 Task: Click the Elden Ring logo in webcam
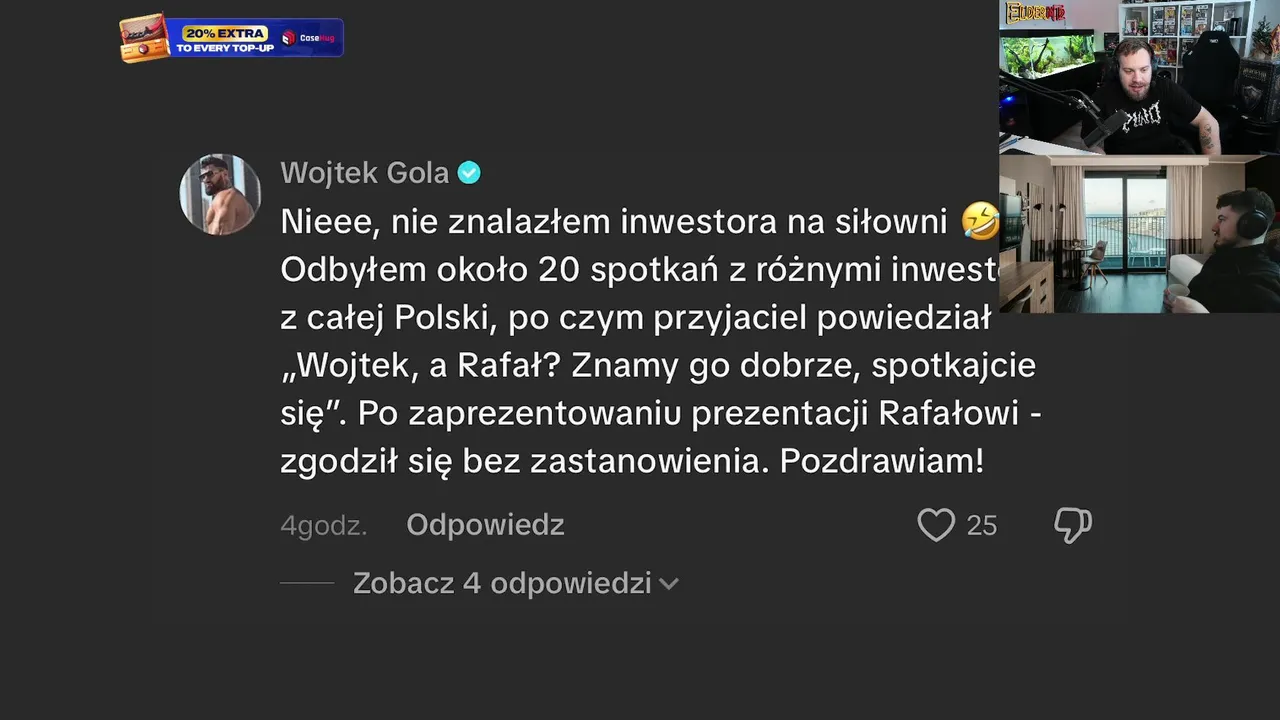[x=1035, y=13]
